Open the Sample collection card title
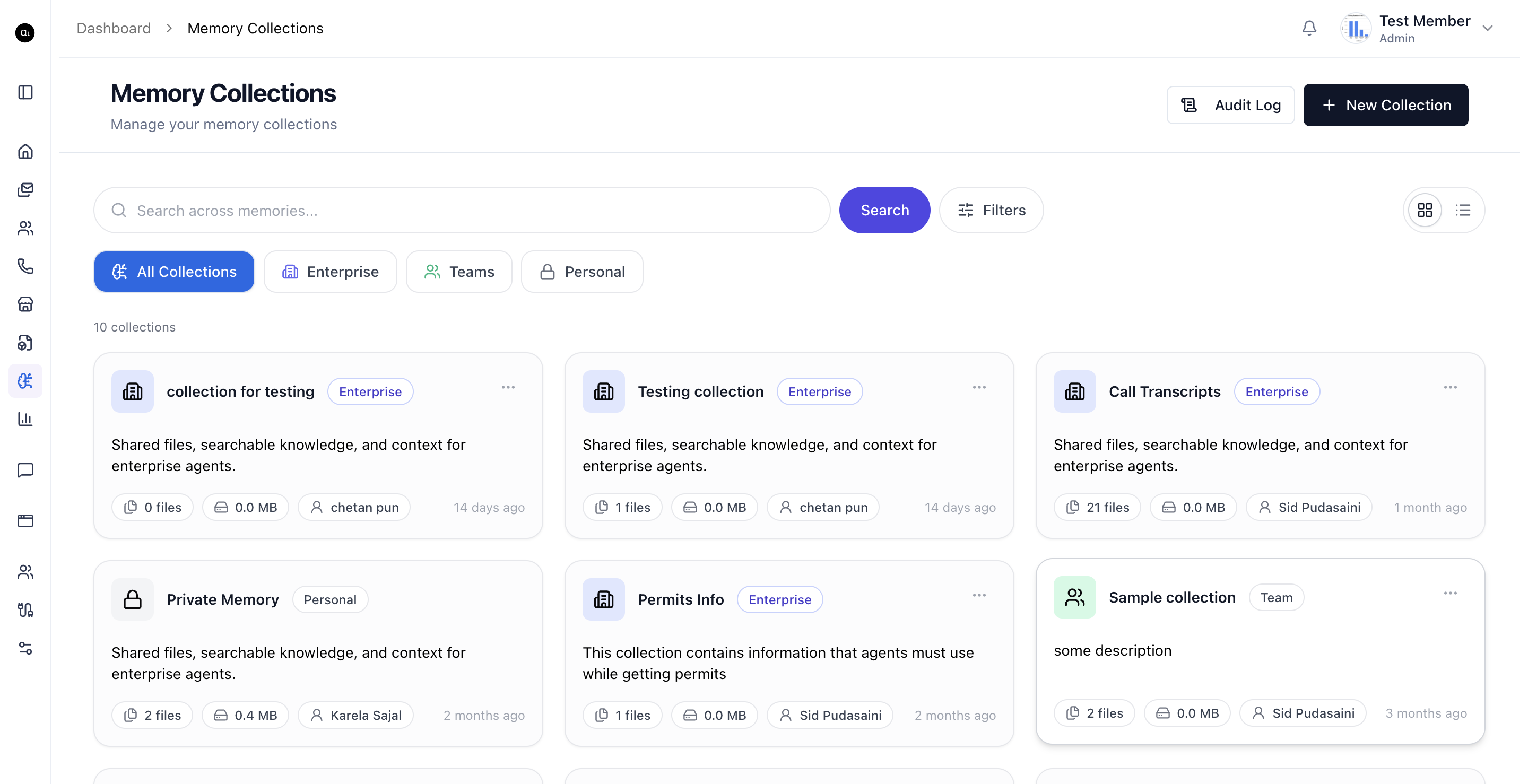 coord(1172,597)
